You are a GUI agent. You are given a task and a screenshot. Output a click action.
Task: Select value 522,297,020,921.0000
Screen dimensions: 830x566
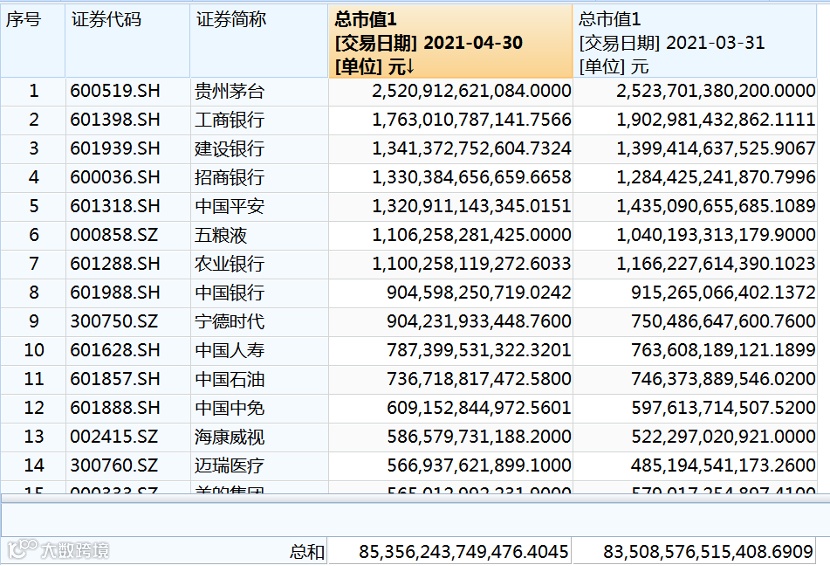click(x=723, y=436)
